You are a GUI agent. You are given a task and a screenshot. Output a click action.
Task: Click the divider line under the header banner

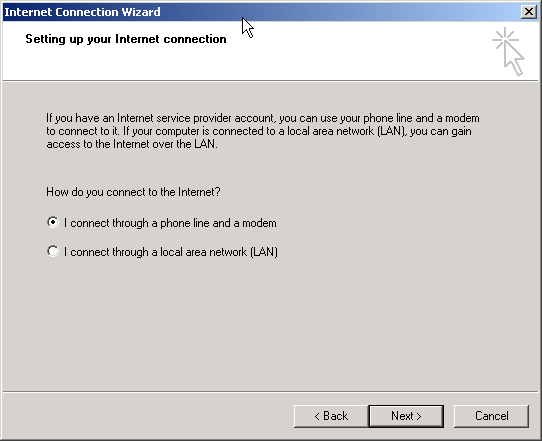(x=271, y=81)
